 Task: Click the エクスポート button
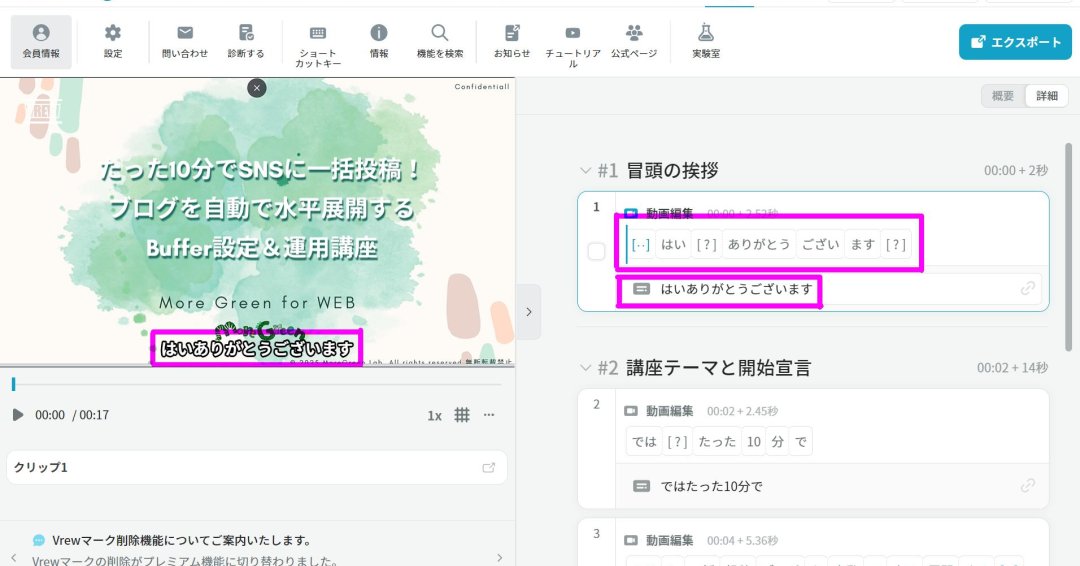pyautogui.click(x=1015, y=42)
